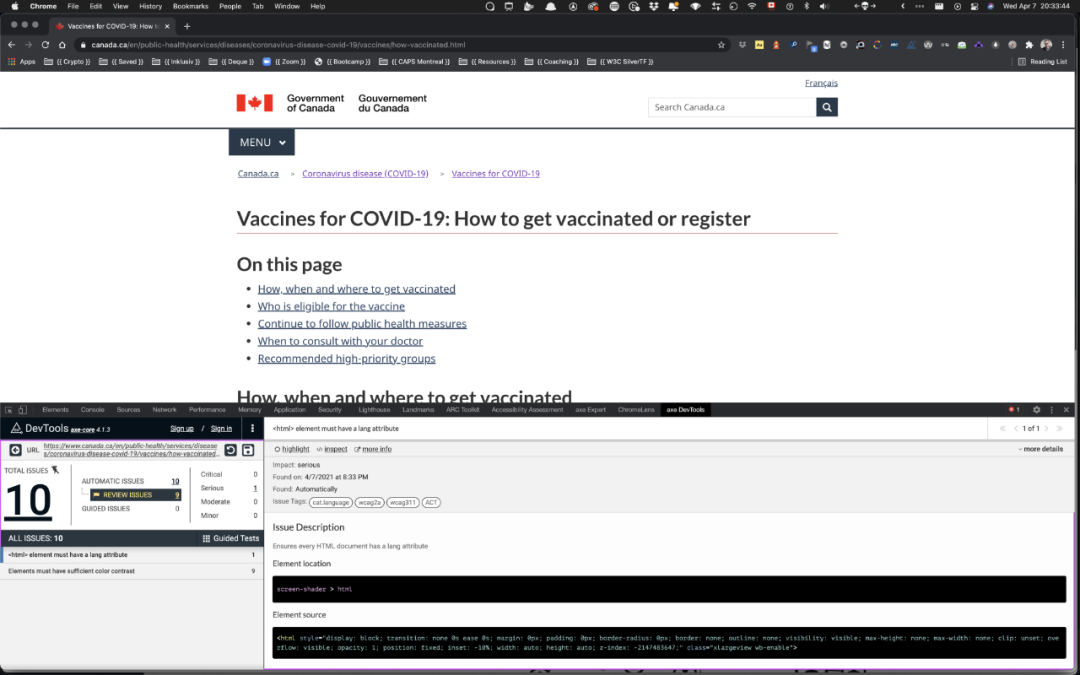Screen dimensions: 1080x675
Task: Click into the Search Canada.ca field
Action: pos(732,107)
